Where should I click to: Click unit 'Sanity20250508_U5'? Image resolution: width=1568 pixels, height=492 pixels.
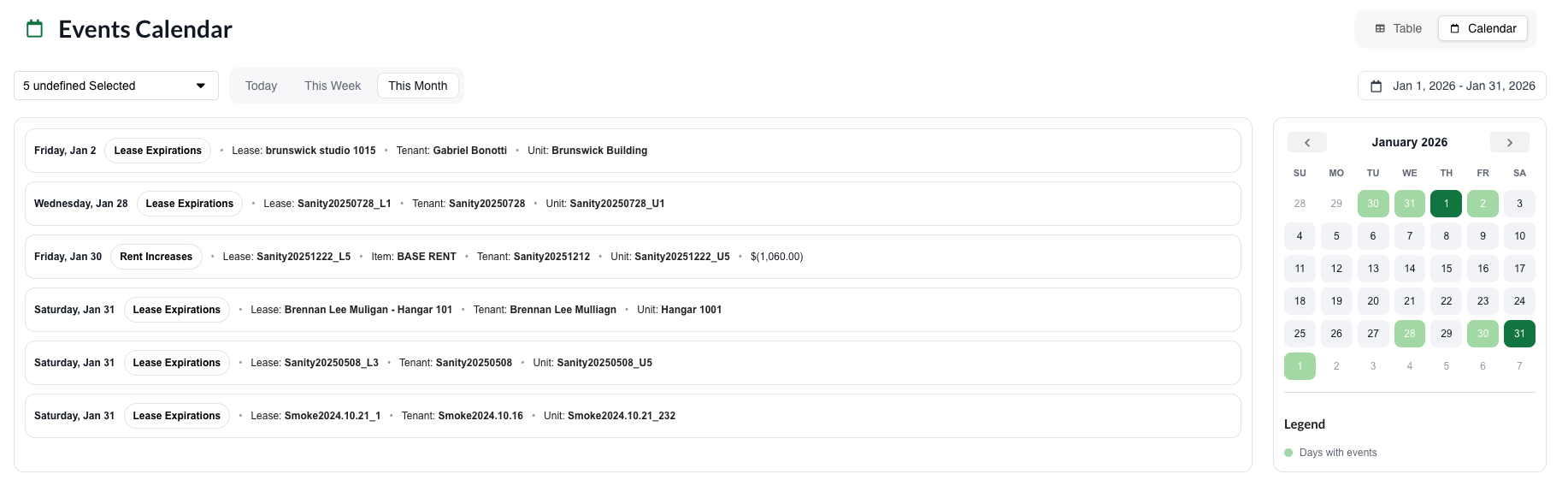(x=604, y=363)
